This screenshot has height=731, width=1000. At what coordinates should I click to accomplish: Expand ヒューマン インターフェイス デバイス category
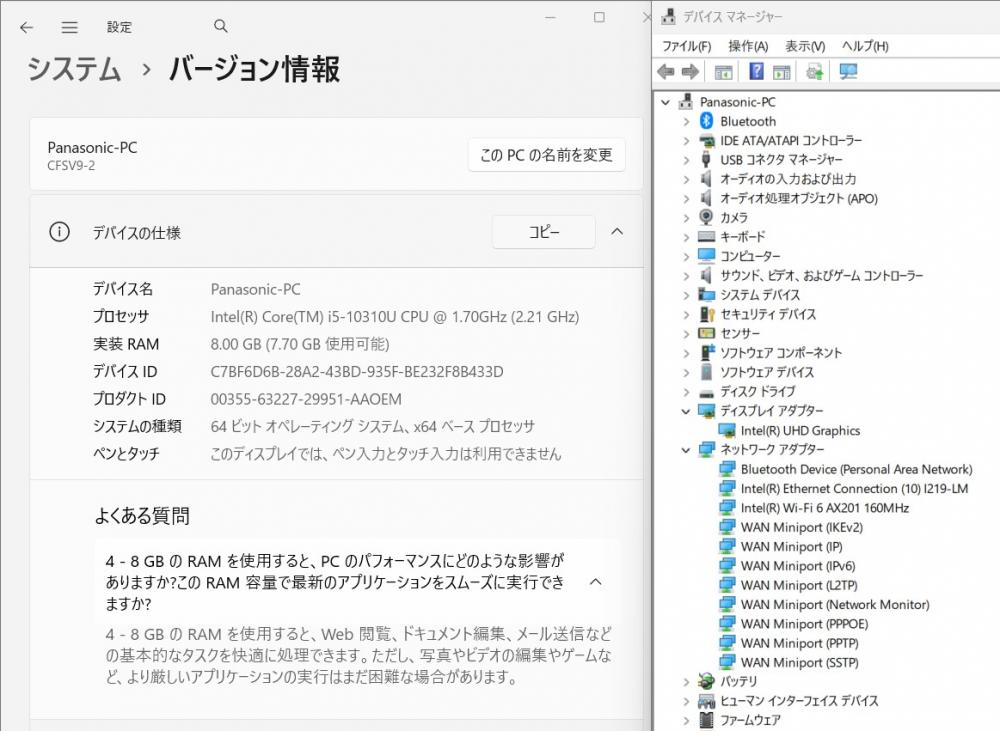point(686,701)
